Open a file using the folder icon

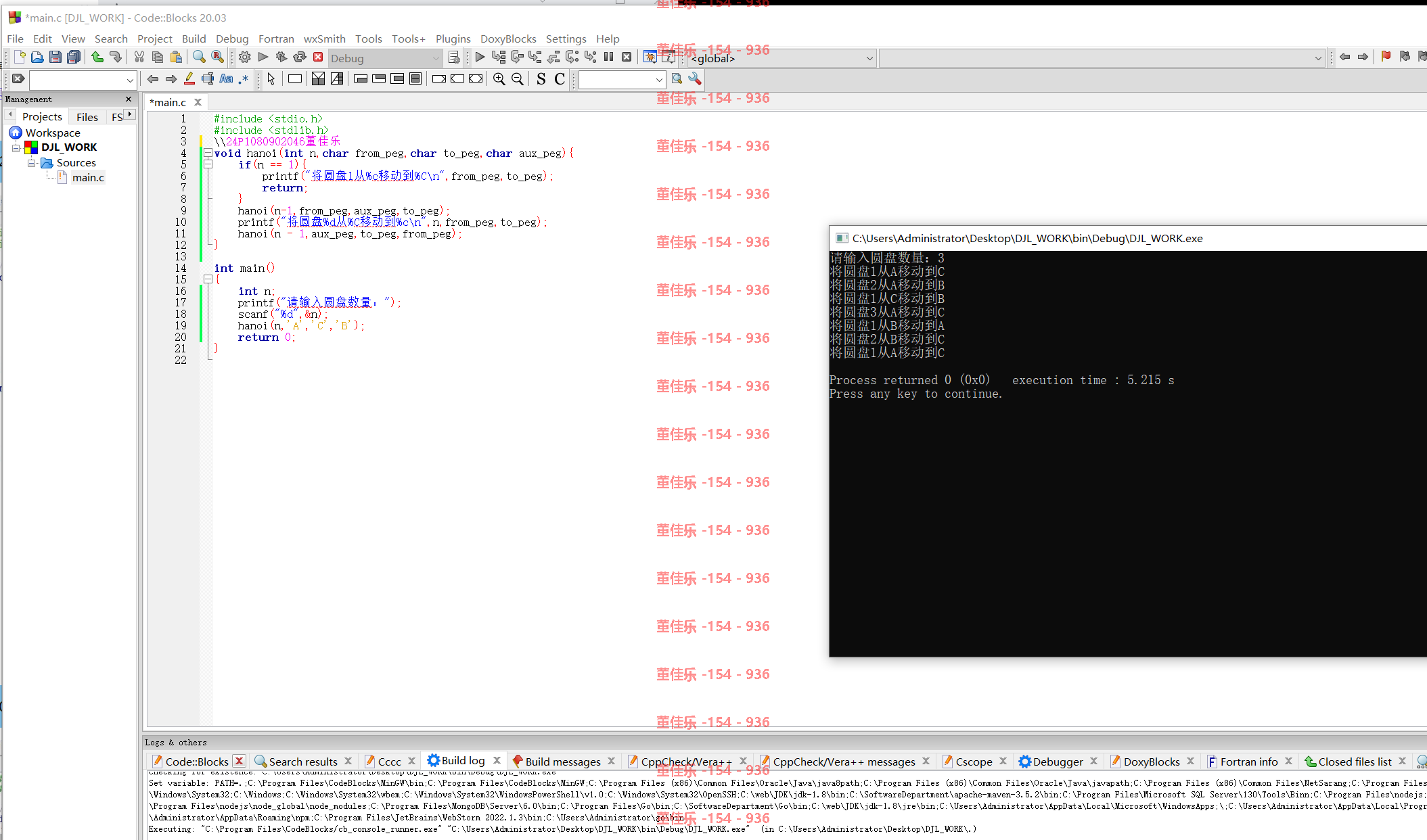pos(37,57)
